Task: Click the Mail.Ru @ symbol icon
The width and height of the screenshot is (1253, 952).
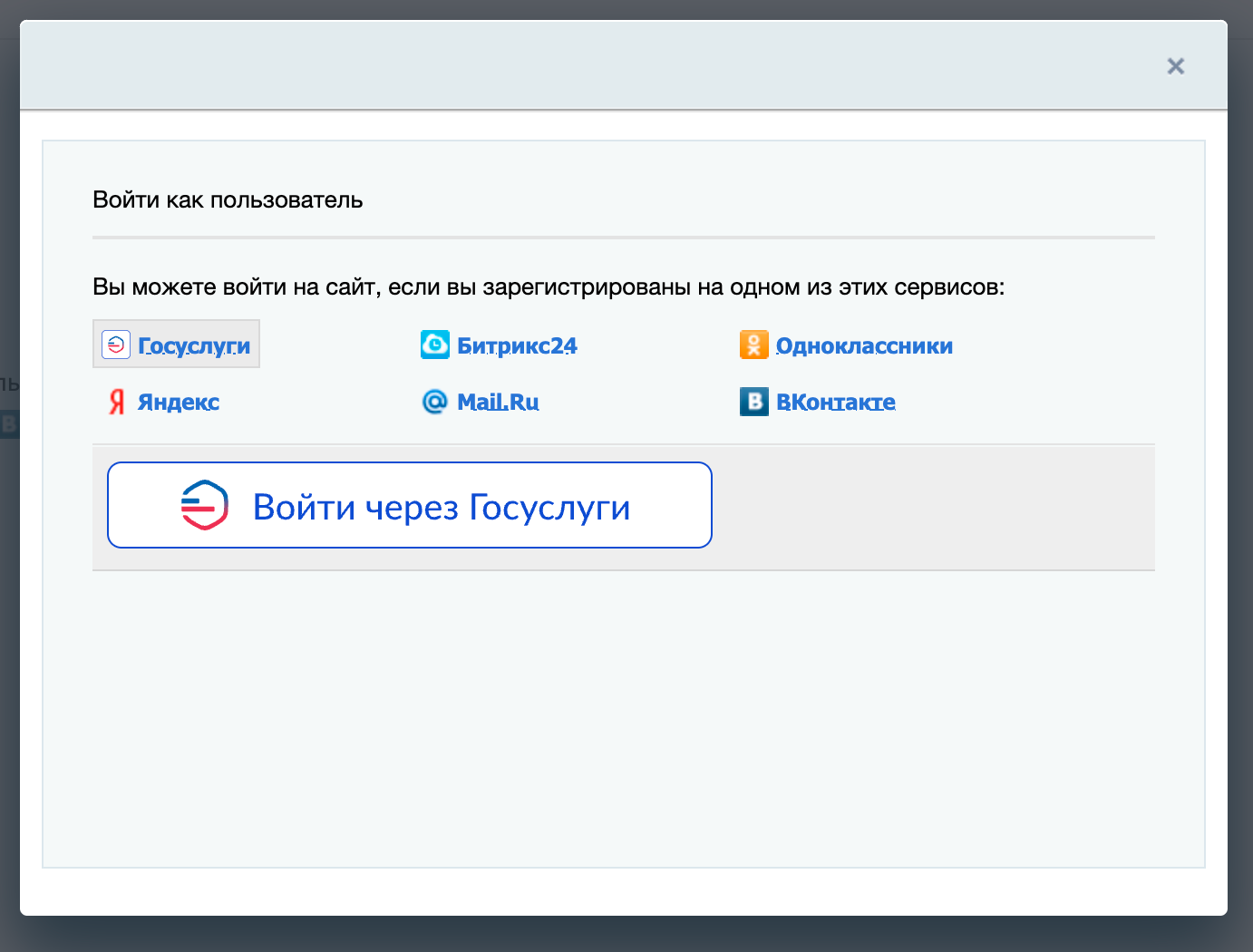Action: pos(435,401)
